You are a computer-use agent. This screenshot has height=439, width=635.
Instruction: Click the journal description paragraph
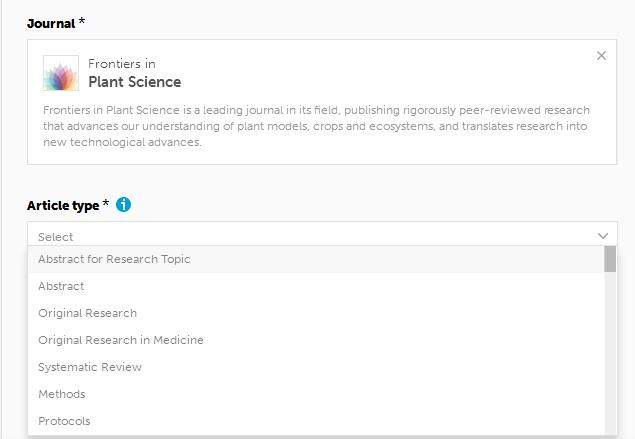pyautogui.click(x=316, y=126)
